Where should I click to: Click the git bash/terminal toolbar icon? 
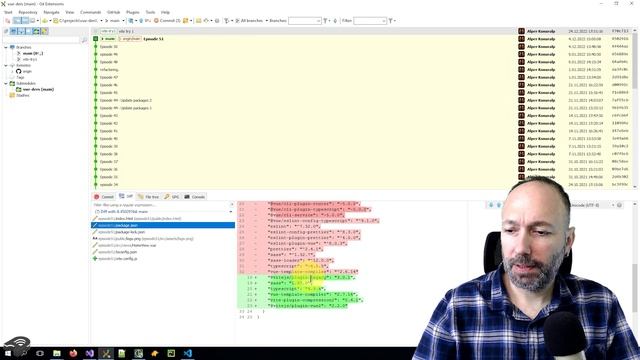click(207, 20)
